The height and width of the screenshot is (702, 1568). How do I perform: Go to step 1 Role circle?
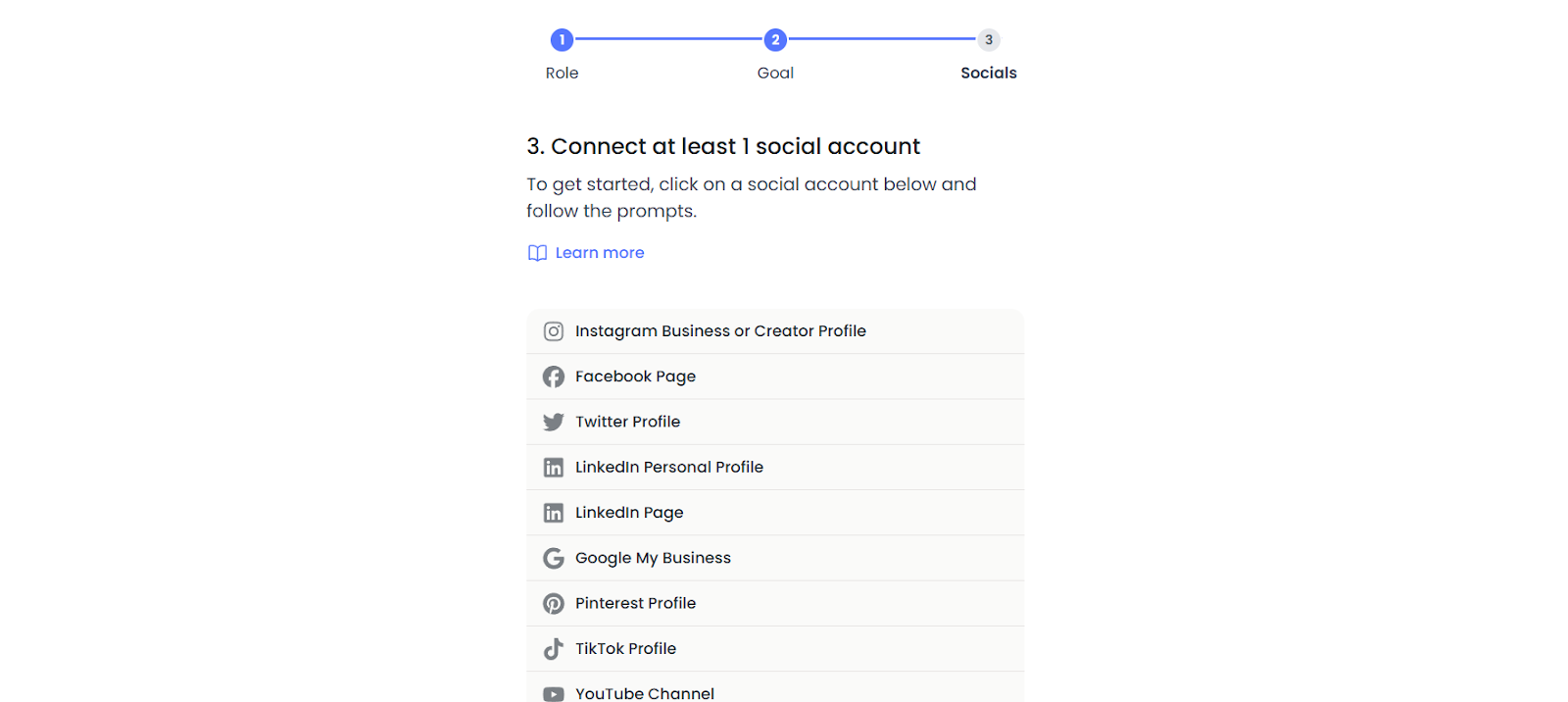coord(562,40)
